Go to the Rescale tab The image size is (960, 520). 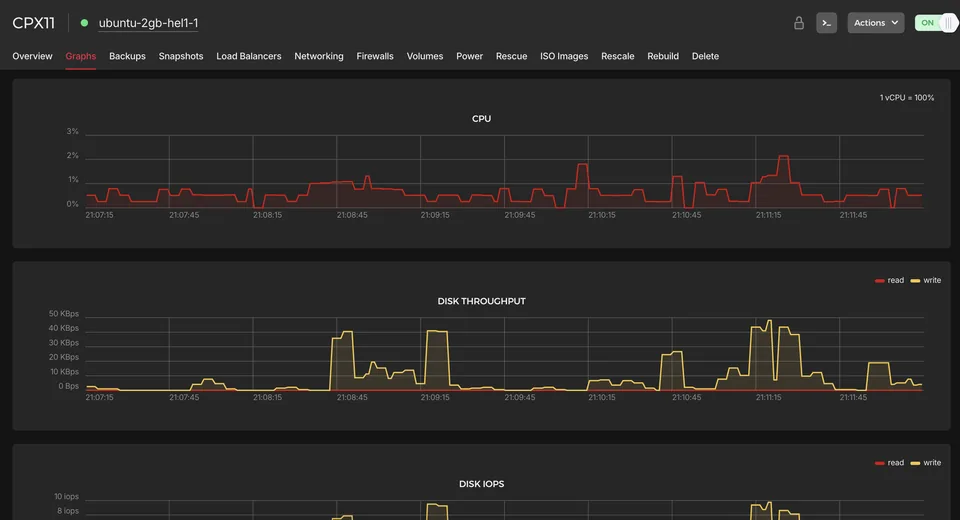pos(618,56)
